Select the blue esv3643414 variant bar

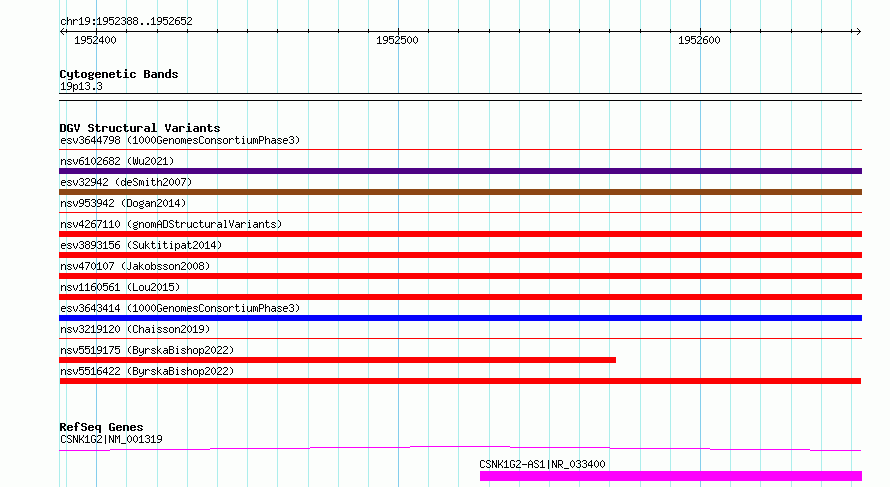(x=460, y=318)
